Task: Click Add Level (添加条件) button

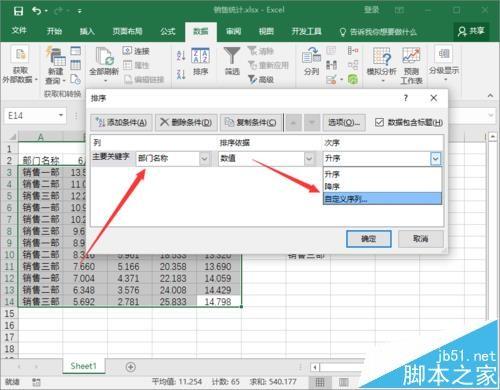Action: (121, 122)
